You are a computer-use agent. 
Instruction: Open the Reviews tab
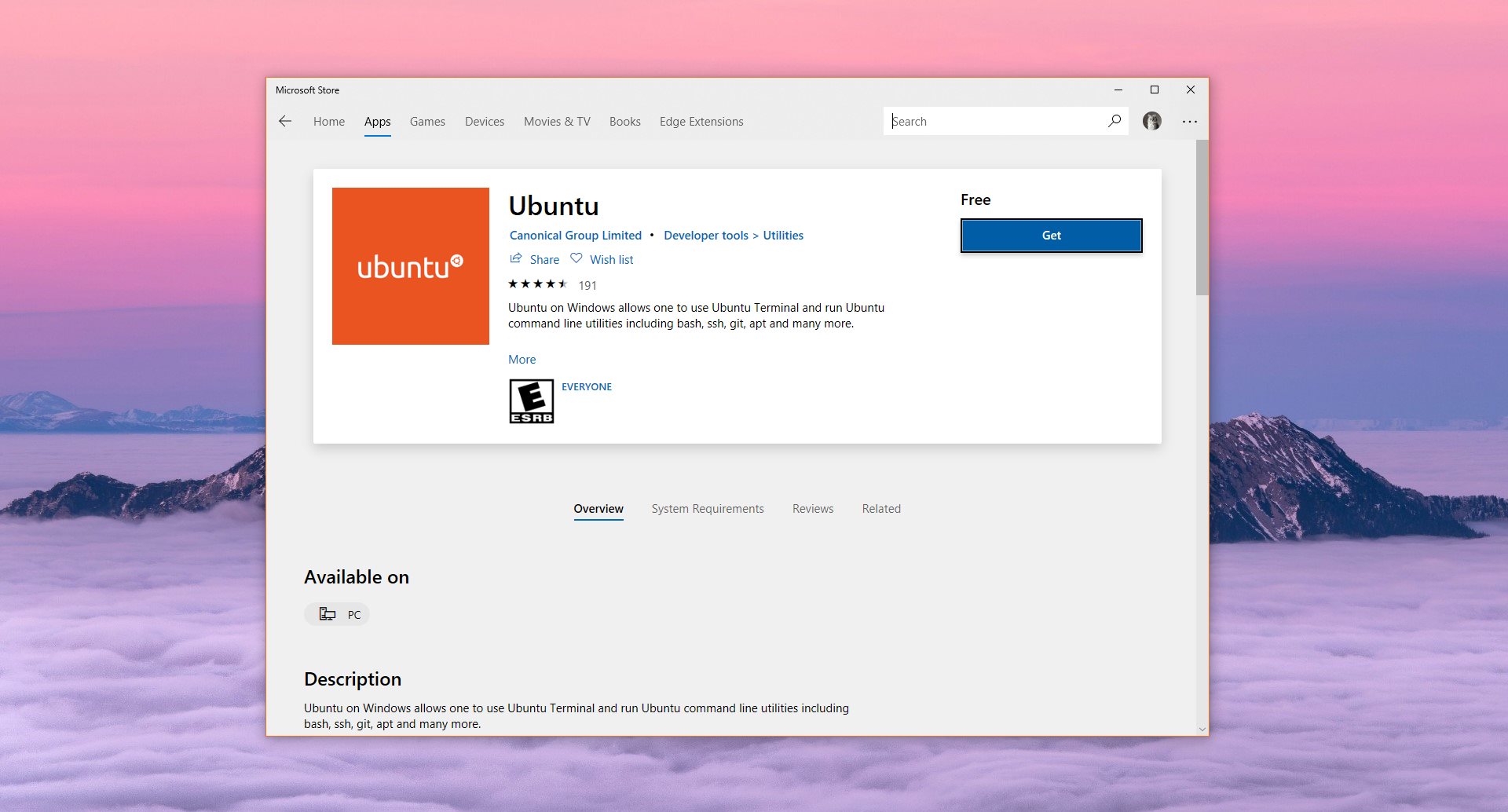coord(813,509)
